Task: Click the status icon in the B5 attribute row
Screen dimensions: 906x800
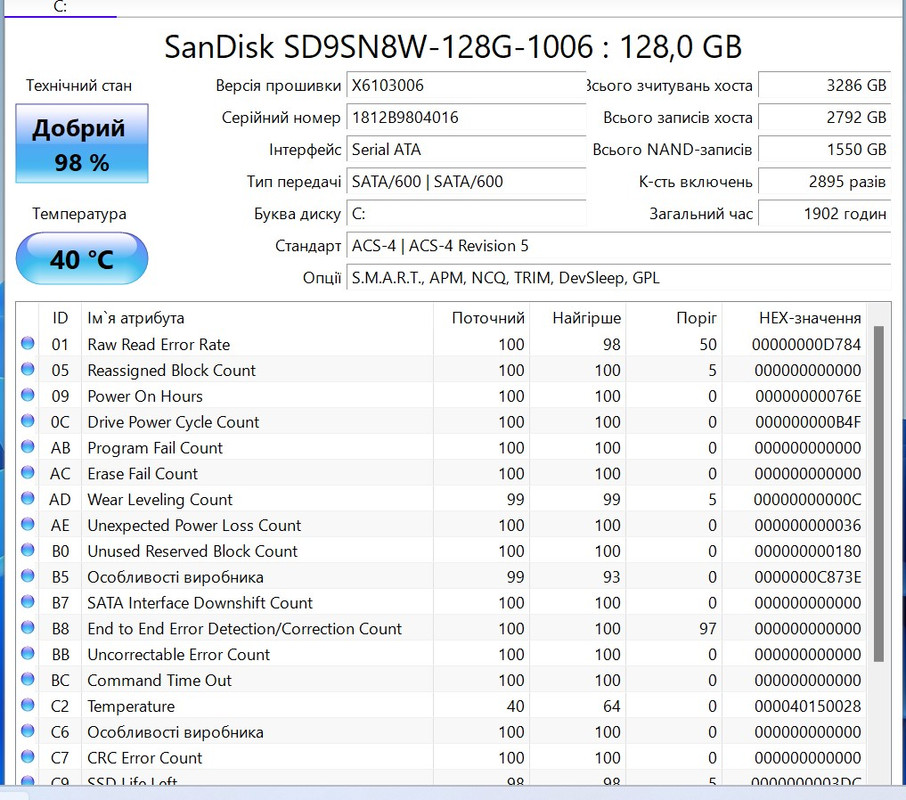Action: (27, 576)
